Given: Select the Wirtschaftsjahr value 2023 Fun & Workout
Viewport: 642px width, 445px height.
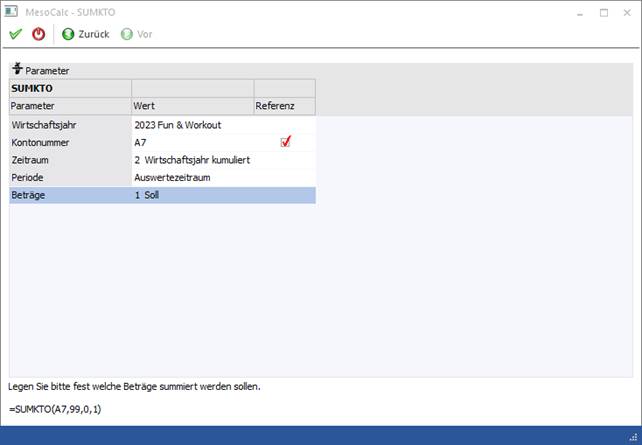Looking at the screenshot, I should coord(178,125).
